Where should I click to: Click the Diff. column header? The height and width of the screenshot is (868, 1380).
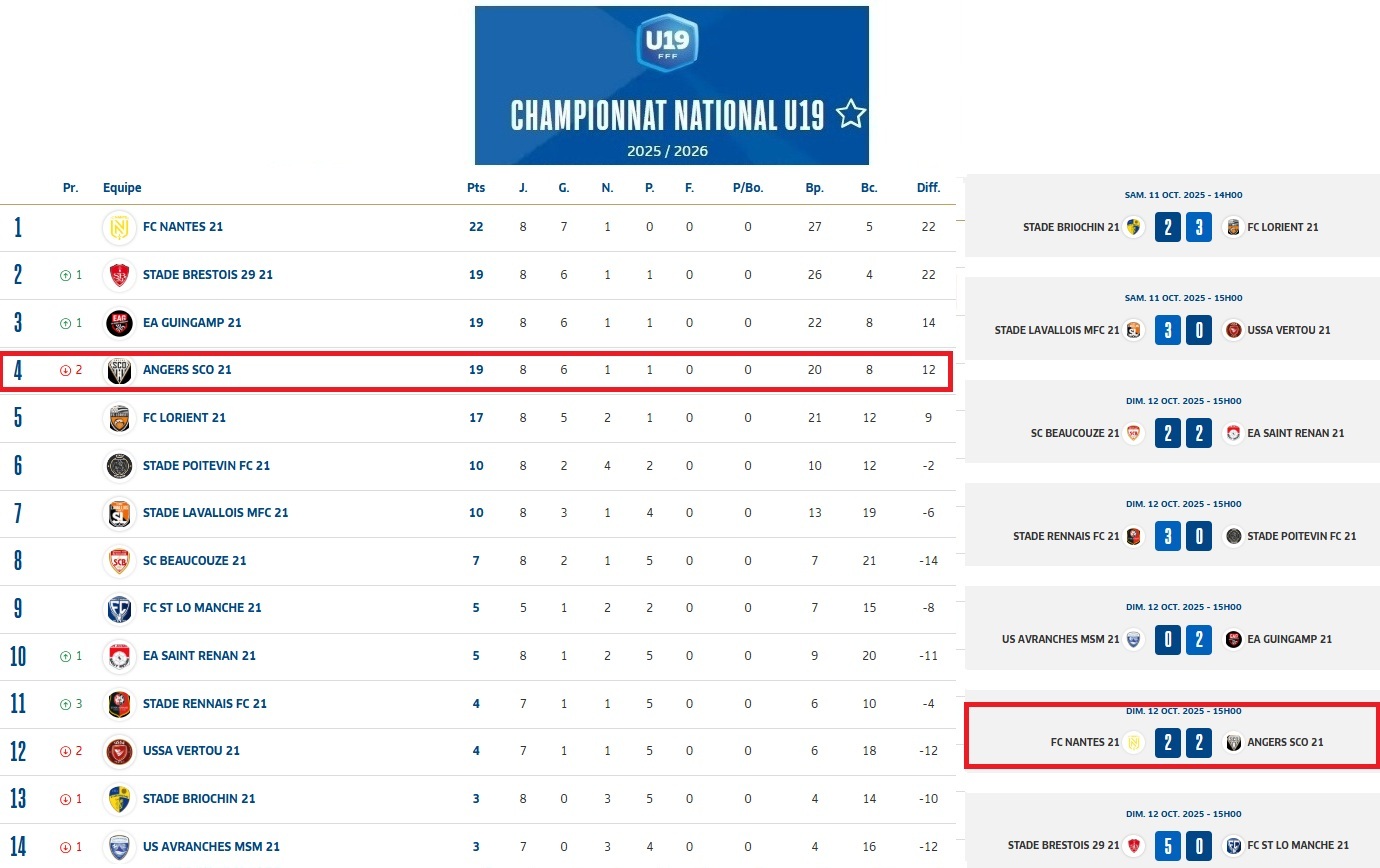[928, 188]
